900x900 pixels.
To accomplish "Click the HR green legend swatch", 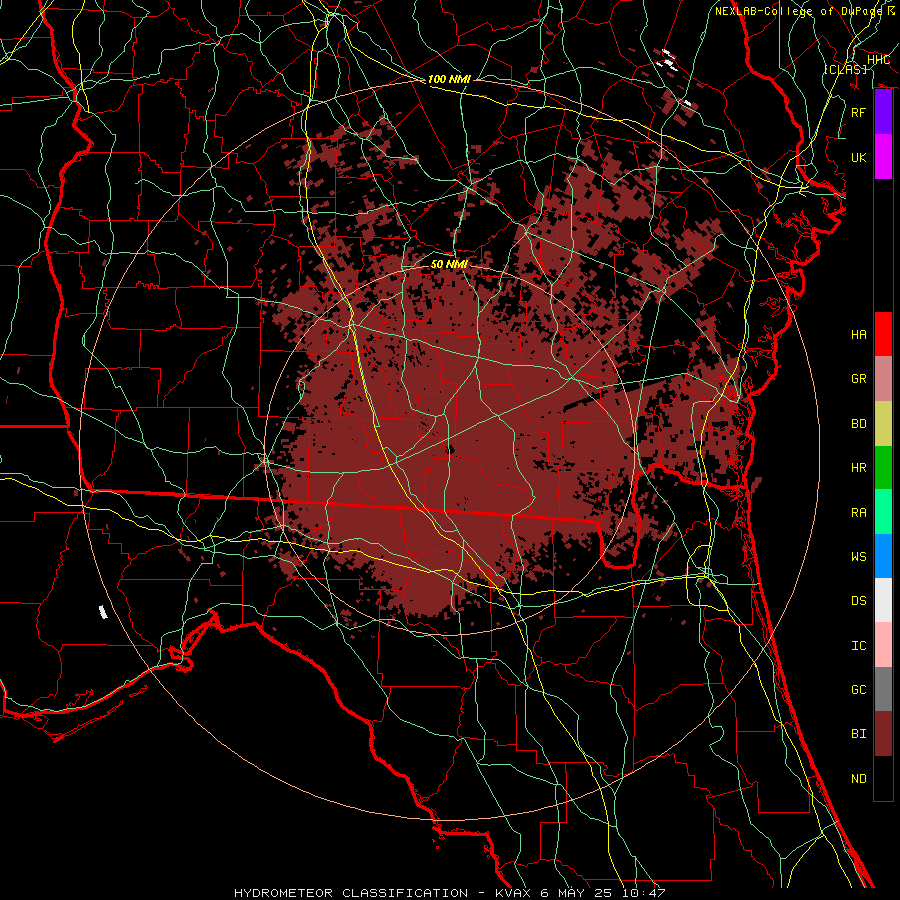I will [x=883, y=468].
